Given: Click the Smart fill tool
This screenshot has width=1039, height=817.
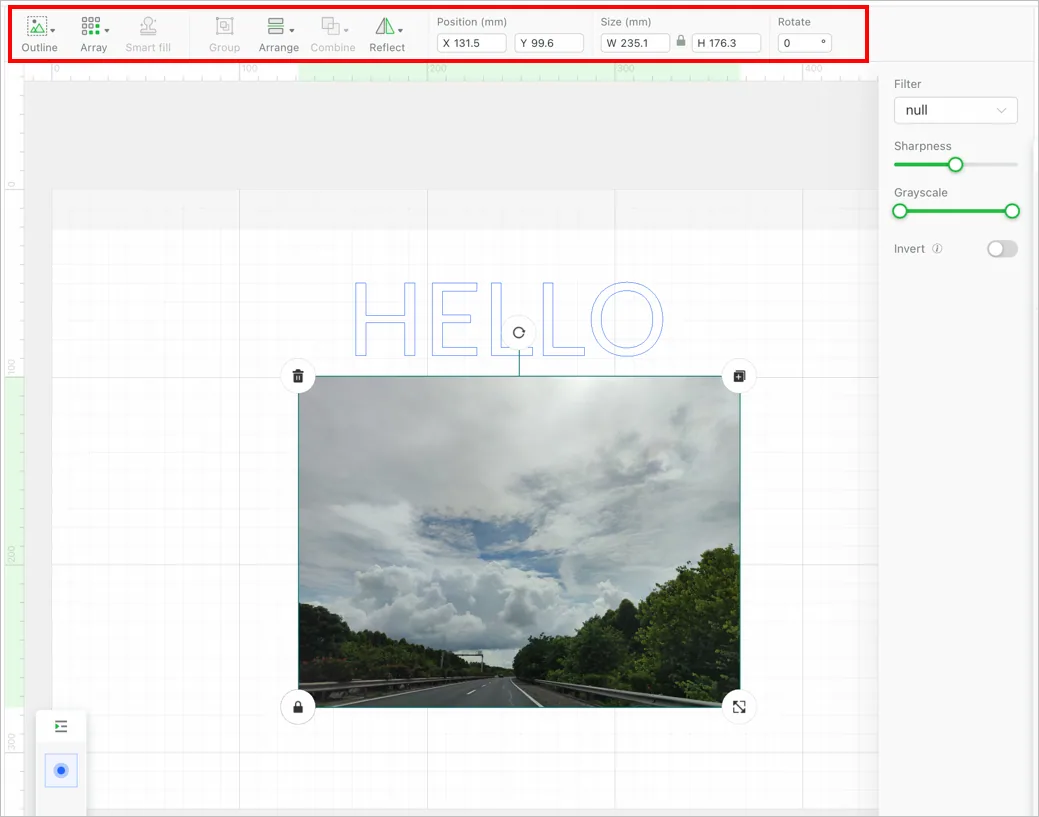Looking at the screenshot, I should (x=148, y=35).
